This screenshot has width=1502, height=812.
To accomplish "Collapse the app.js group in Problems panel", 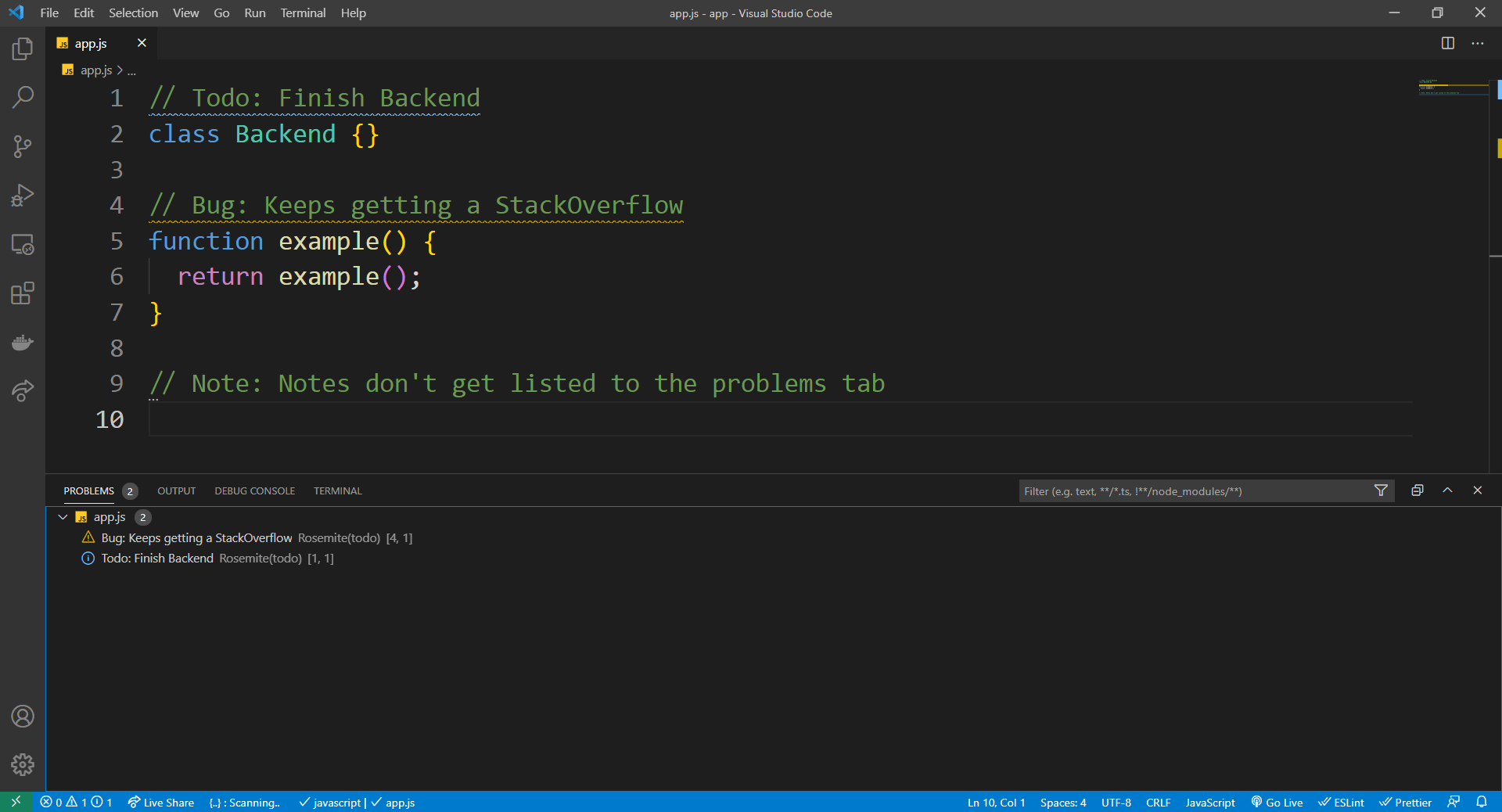I will pos(63,517).
